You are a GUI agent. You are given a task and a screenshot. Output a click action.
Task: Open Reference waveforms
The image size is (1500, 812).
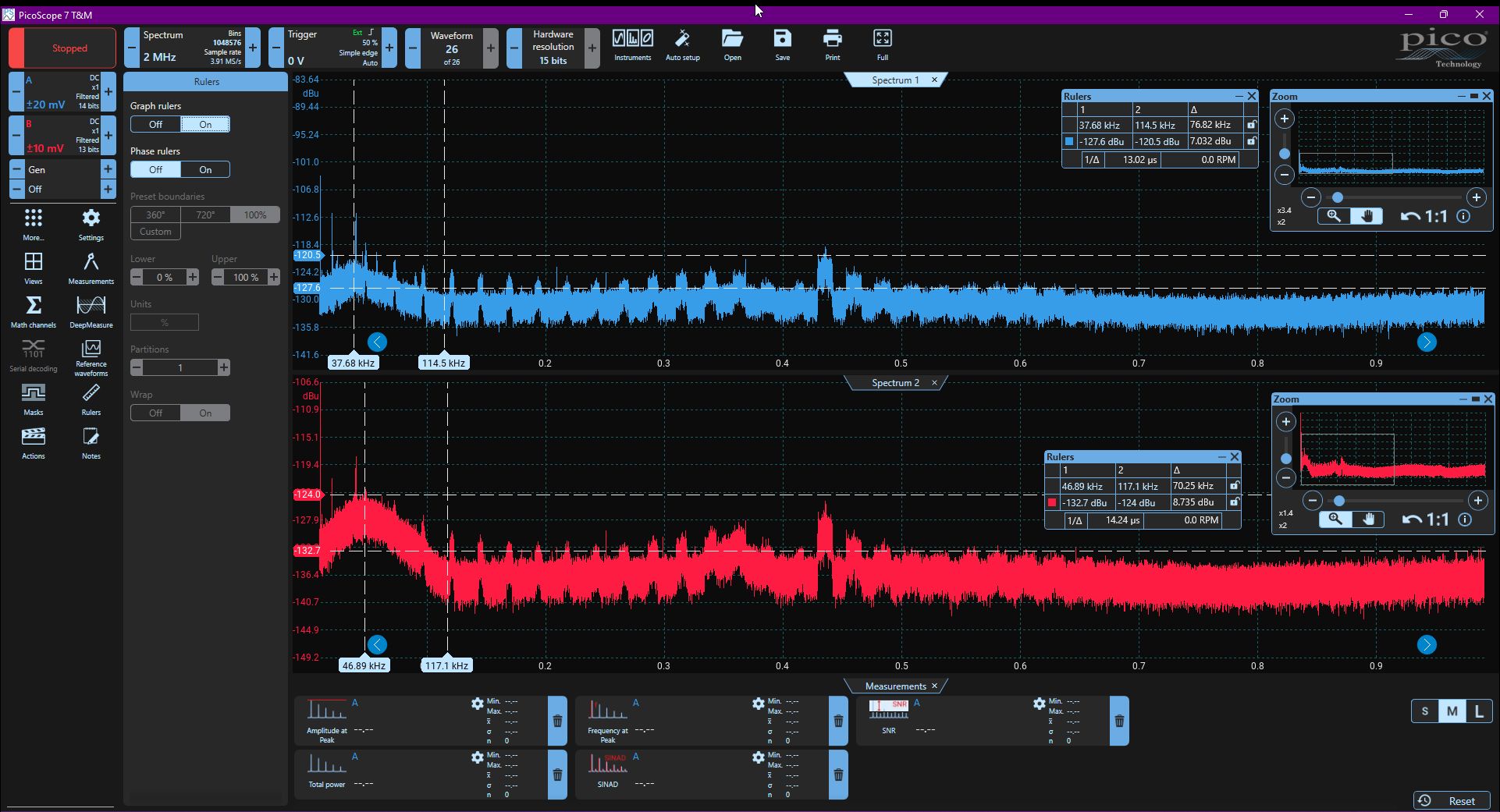(91, 357)
